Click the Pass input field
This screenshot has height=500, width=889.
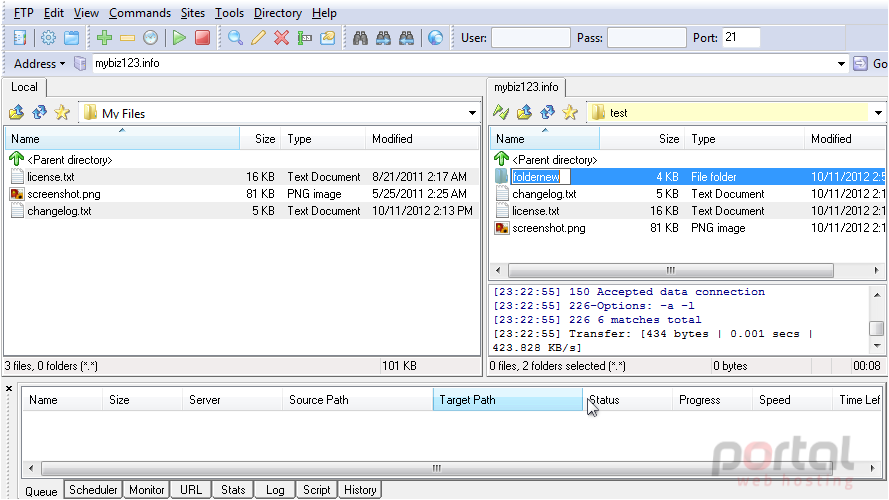(x=646, y=38)
